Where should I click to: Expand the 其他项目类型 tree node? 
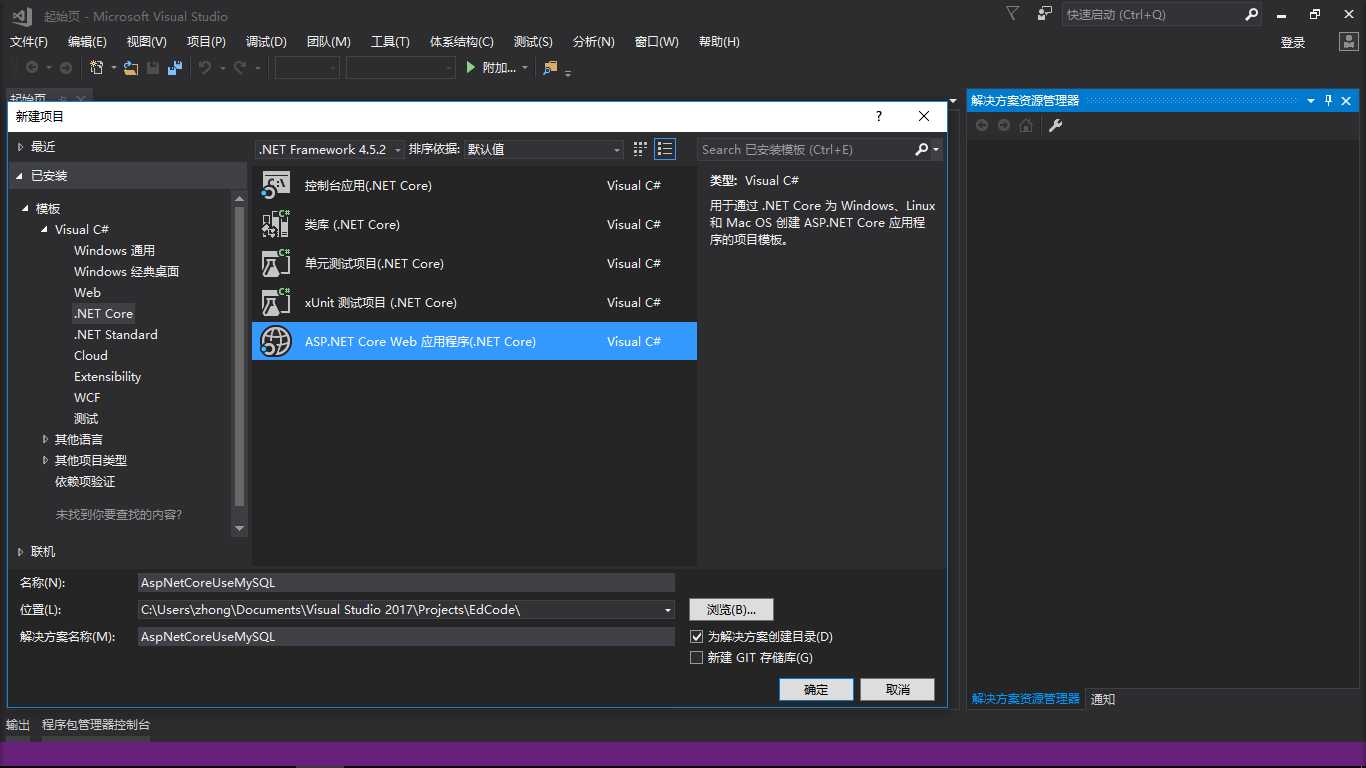click(45, 460)
